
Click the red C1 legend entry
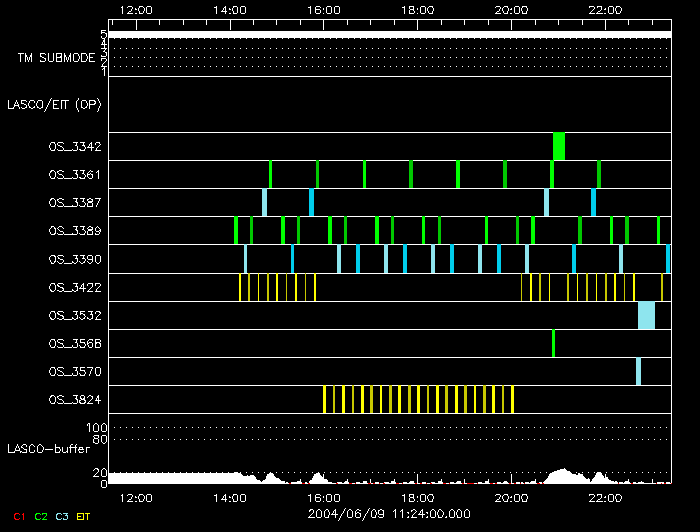tap(18, 515)
